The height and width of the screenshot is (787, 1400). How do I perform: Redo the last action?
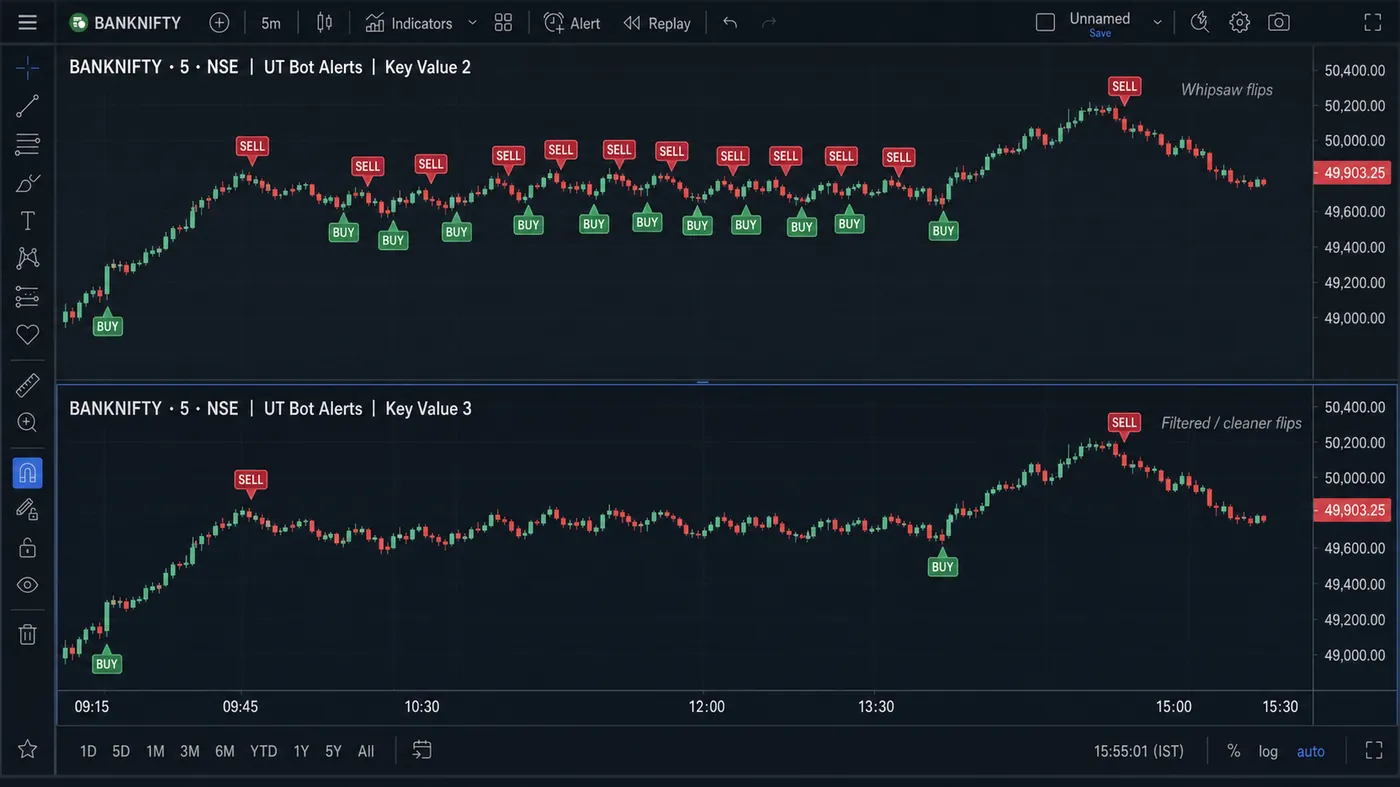(x=769, y=22)
